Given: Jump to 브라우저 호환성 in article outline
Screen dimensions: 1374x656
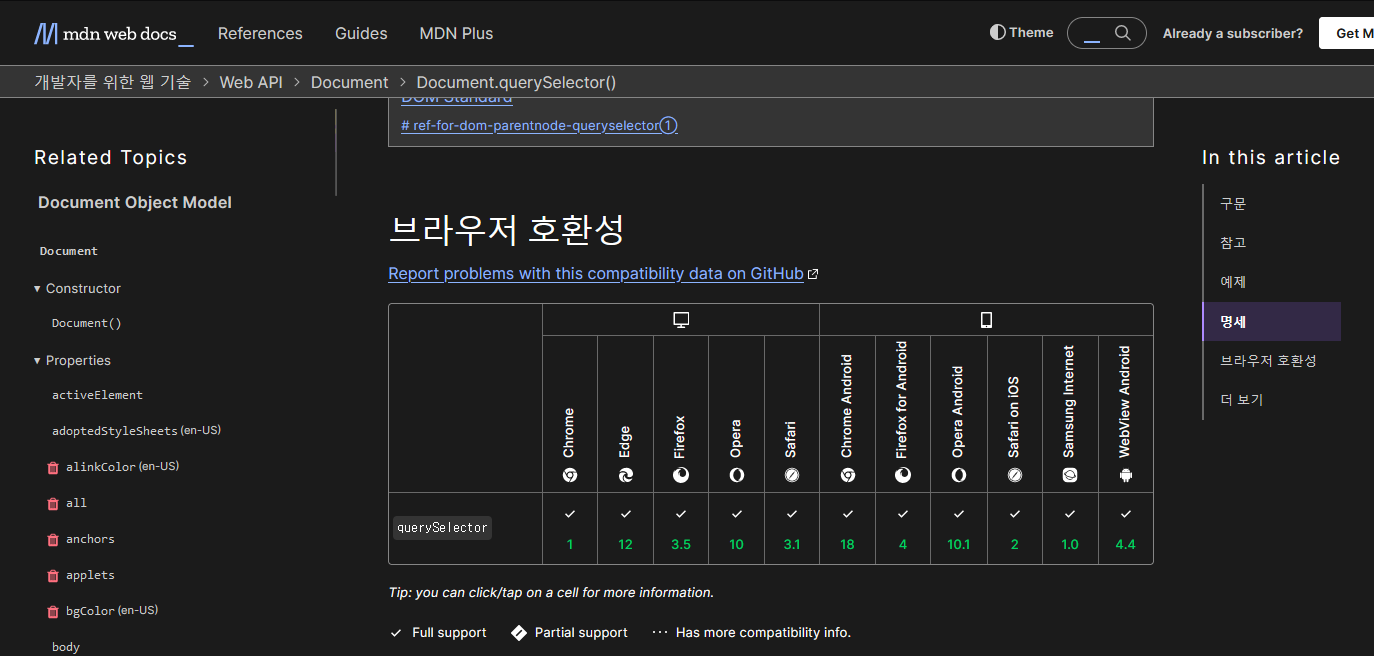Looking at the screenshot, I should [x=1267, y=360].
